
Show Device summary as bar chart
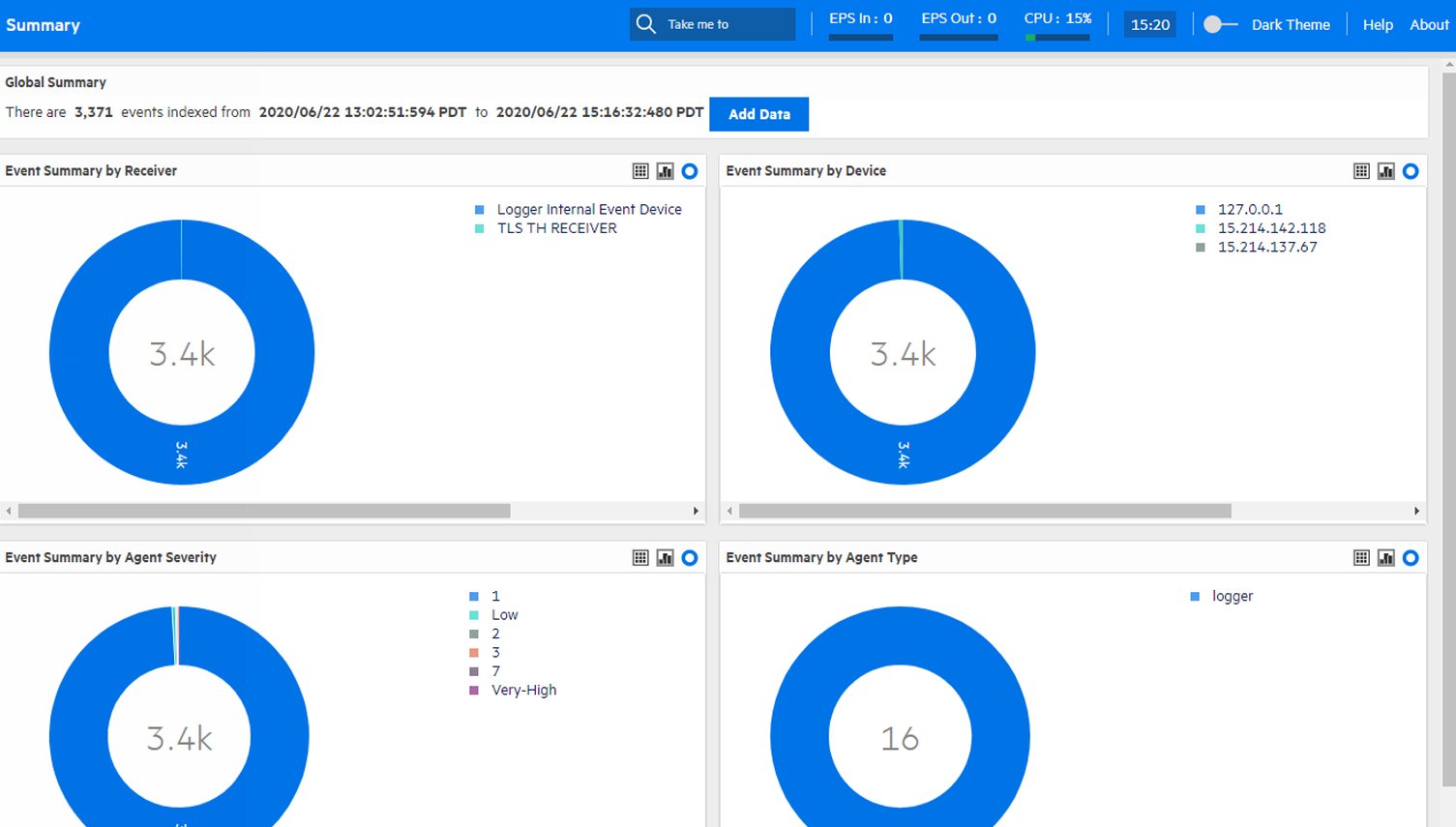(x=1386, y=171)
